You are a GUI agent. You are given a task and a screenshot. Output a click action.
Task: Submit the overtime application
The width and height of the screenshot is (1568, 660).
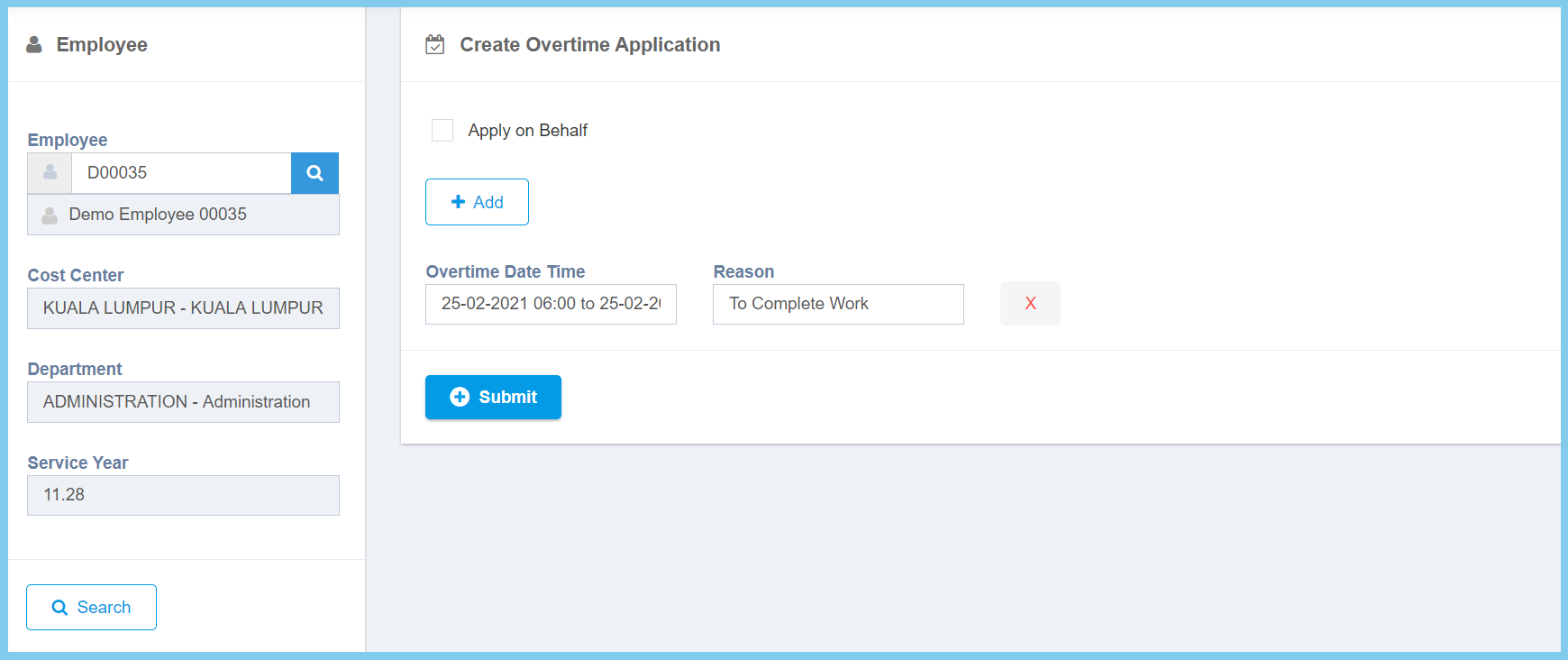[x=493, y=397]
